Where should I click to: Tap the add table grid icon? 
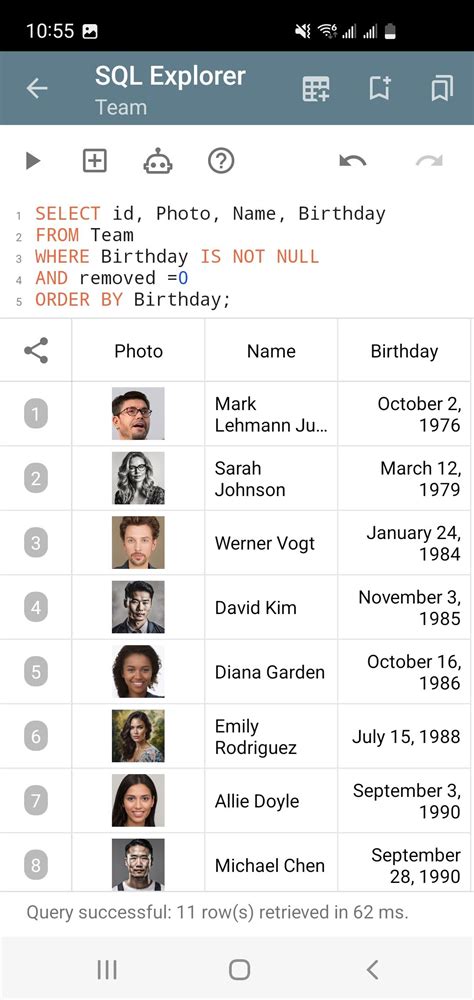(316, 89)
